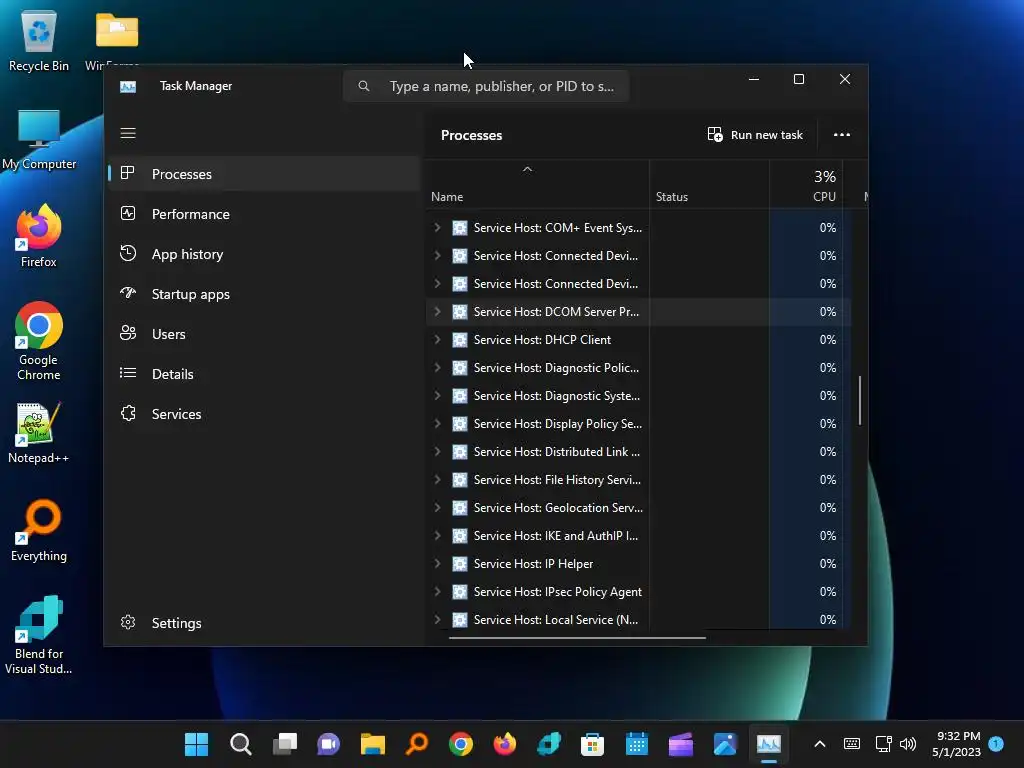Click the horizontal scrollbar of process list
This screenshot has height=768, width=1024.
coord(577,637)
